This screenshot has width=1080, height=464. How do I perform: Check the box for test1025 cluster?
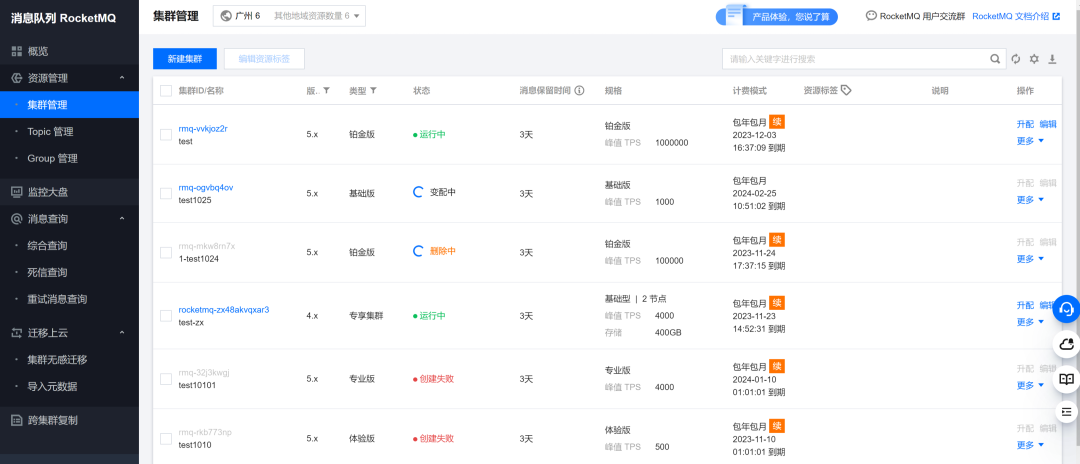click(x=166, y=193)
